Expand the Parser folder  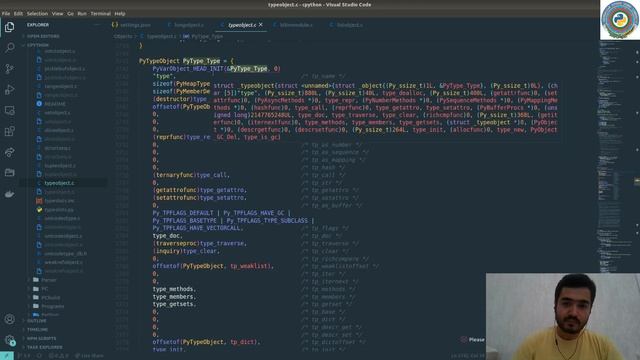pyautogui.click(x=49, y=280)
